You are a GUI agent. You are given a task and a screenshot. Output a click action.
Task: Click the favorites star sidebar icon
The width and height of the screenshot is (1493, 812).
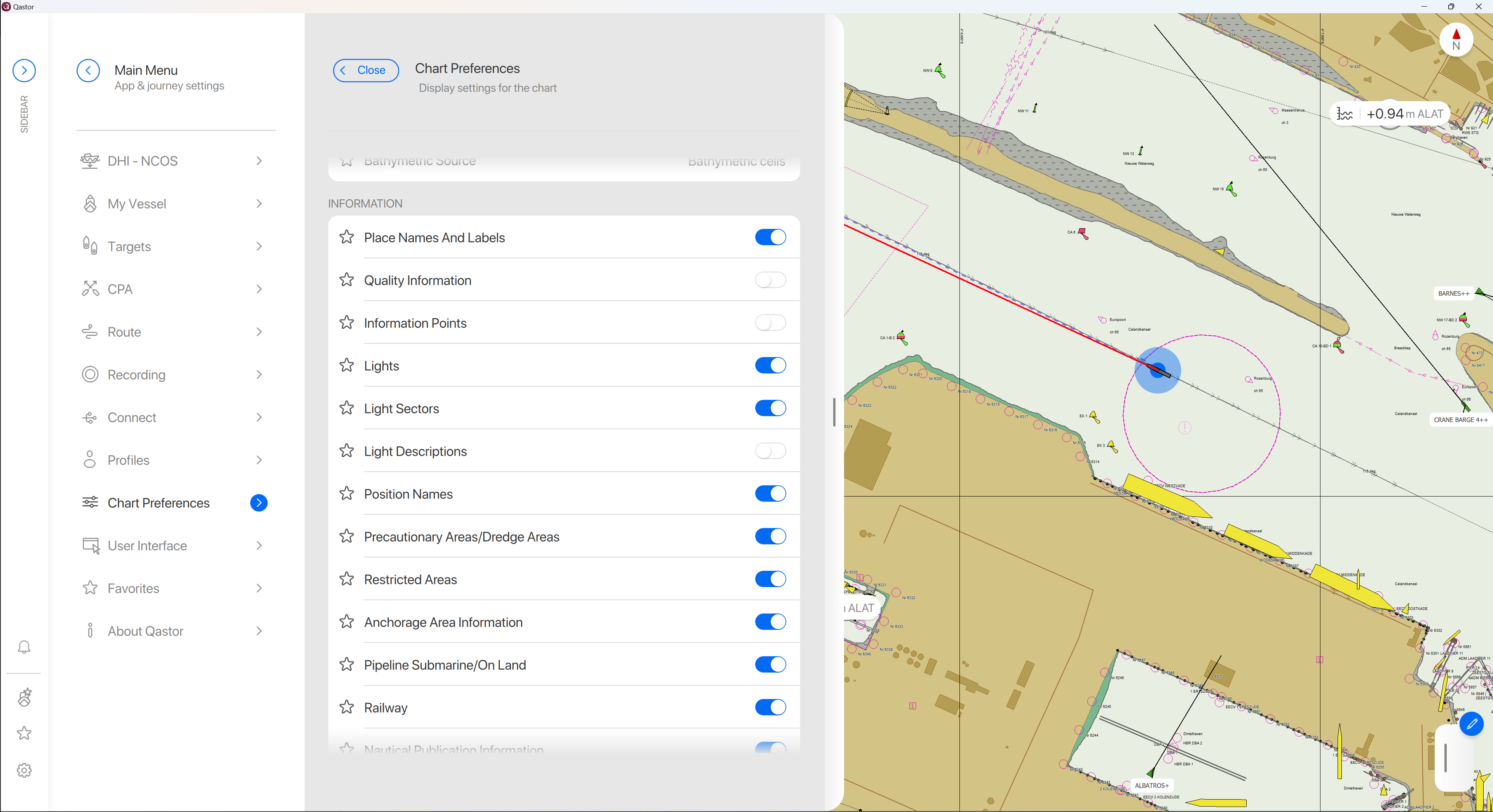pos(24,733)
